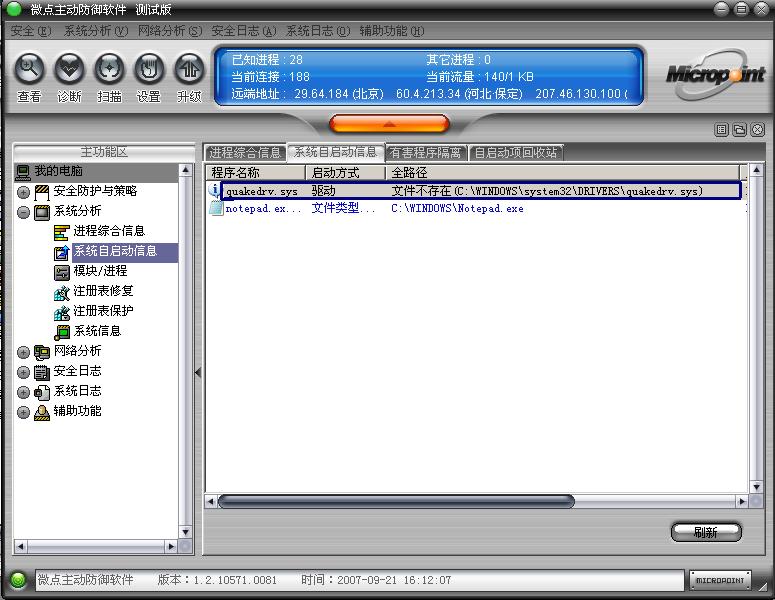Click the 诊断 heart toolbar icon
Viewport: 775px width, 600px height.
click(x=70, y=69)
